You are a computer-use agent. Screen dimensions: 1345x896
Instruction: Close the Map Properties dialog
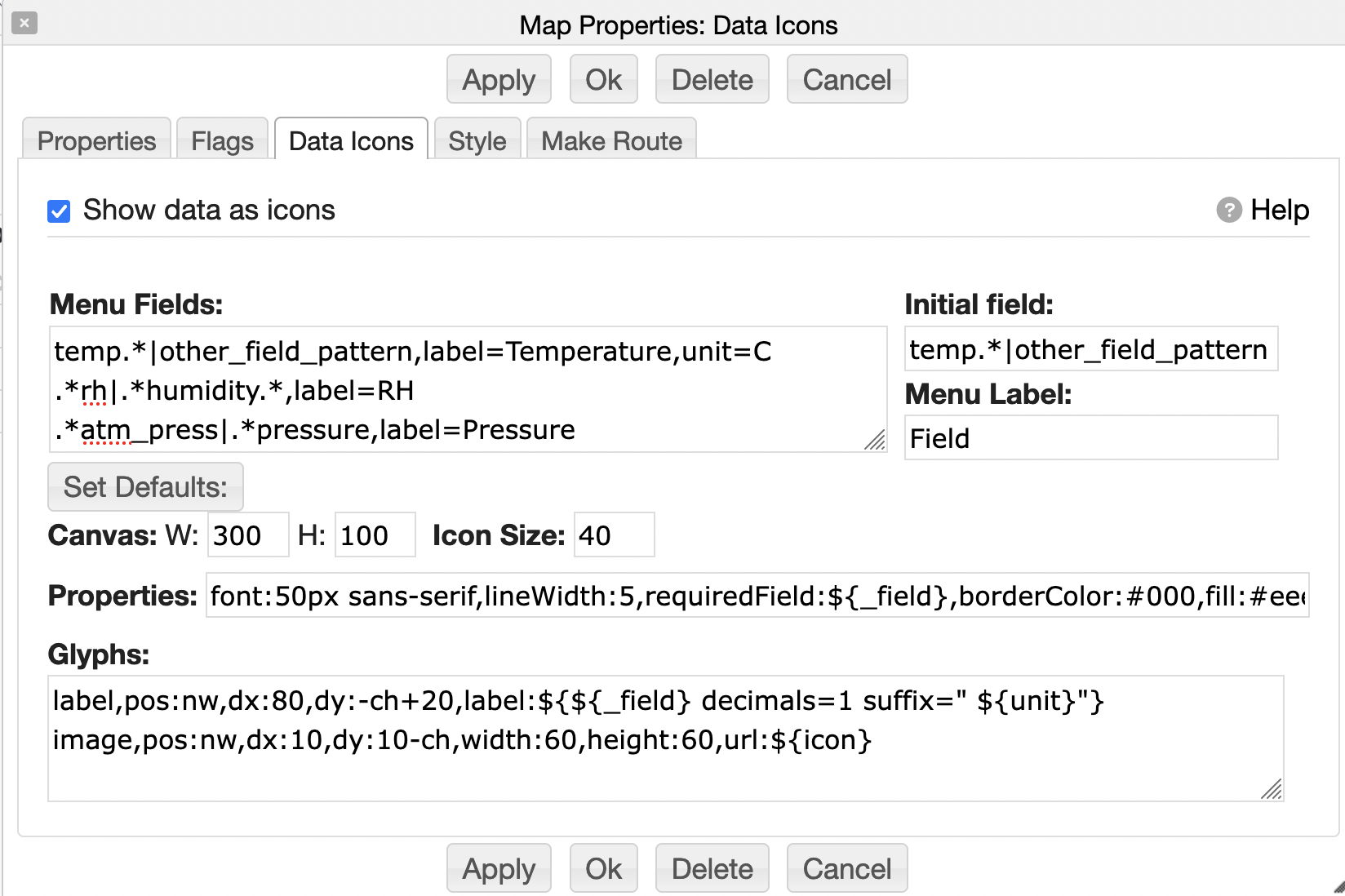pos(24,23)
